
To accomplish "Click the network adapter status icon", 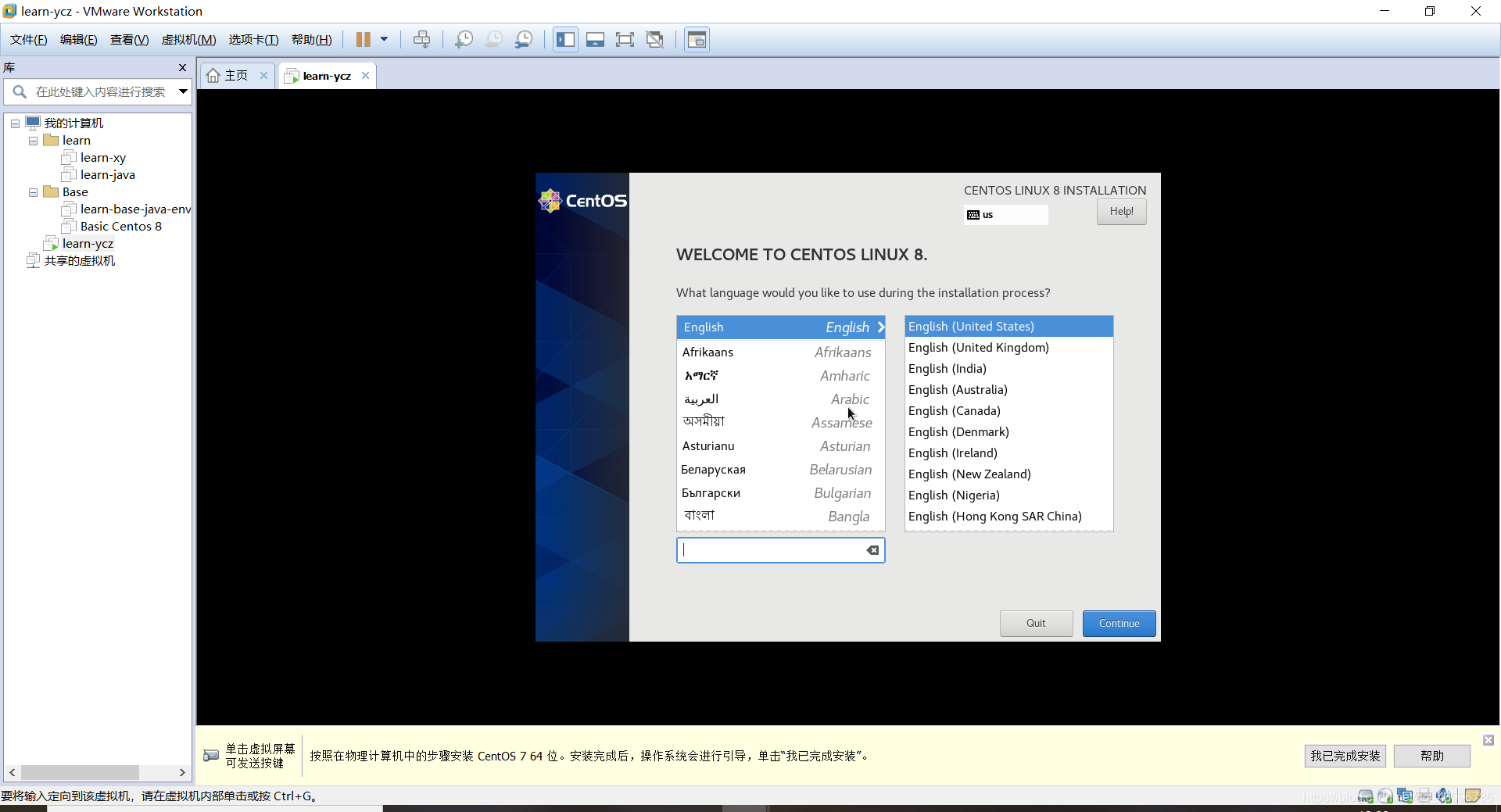I will pos(1405,796).
